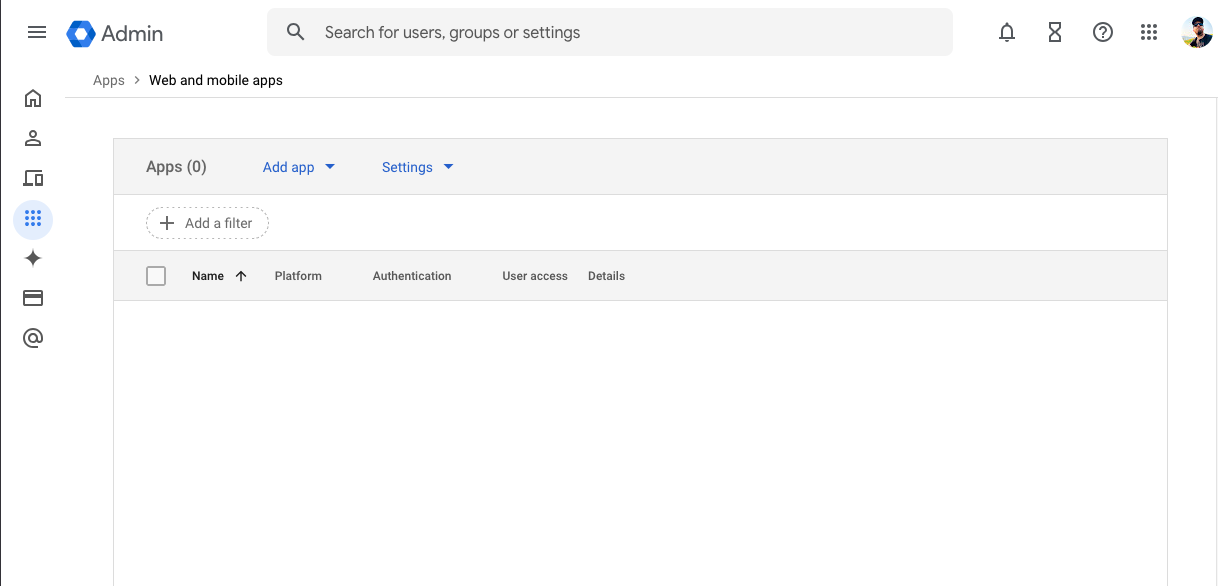The image size is (1218, 586).
Task: Open notifications with the bell icon
Action: tap(1006, 32)
